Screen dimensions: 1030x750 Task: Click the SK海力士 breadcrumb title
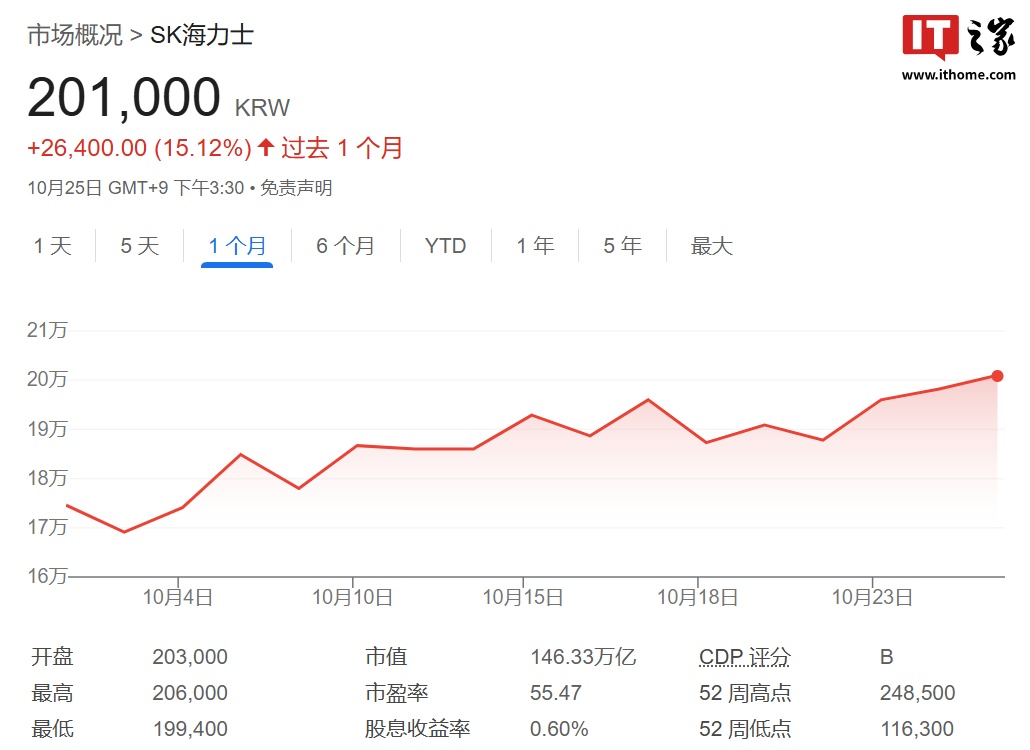(x=202, y=35)
